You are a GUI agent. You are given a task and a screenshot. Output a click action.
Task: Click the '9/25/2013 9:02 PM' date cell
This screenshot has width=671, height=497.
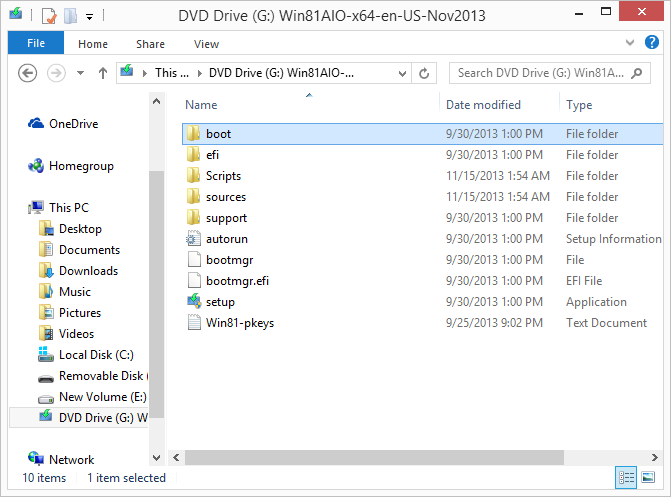[494, 323]
